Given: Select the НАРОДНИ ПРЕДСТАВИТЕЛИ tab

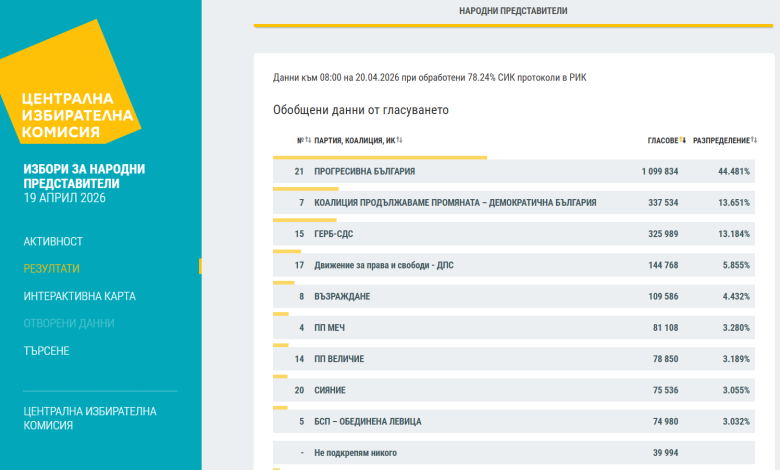Looking at the screenshot, I should click(512, 10).
